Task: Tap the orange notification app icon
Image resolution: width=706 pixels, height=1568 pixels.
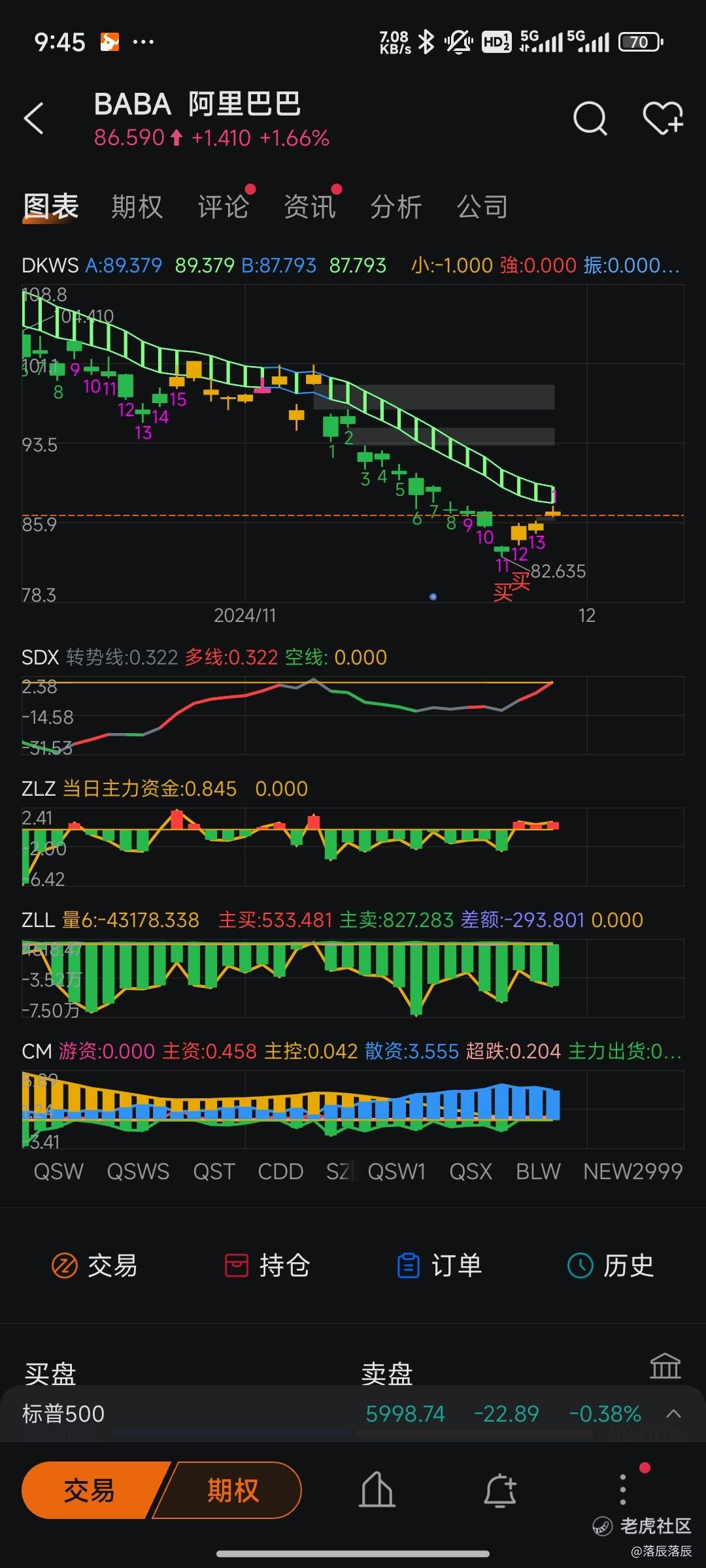Action: (x=109, y=42)
